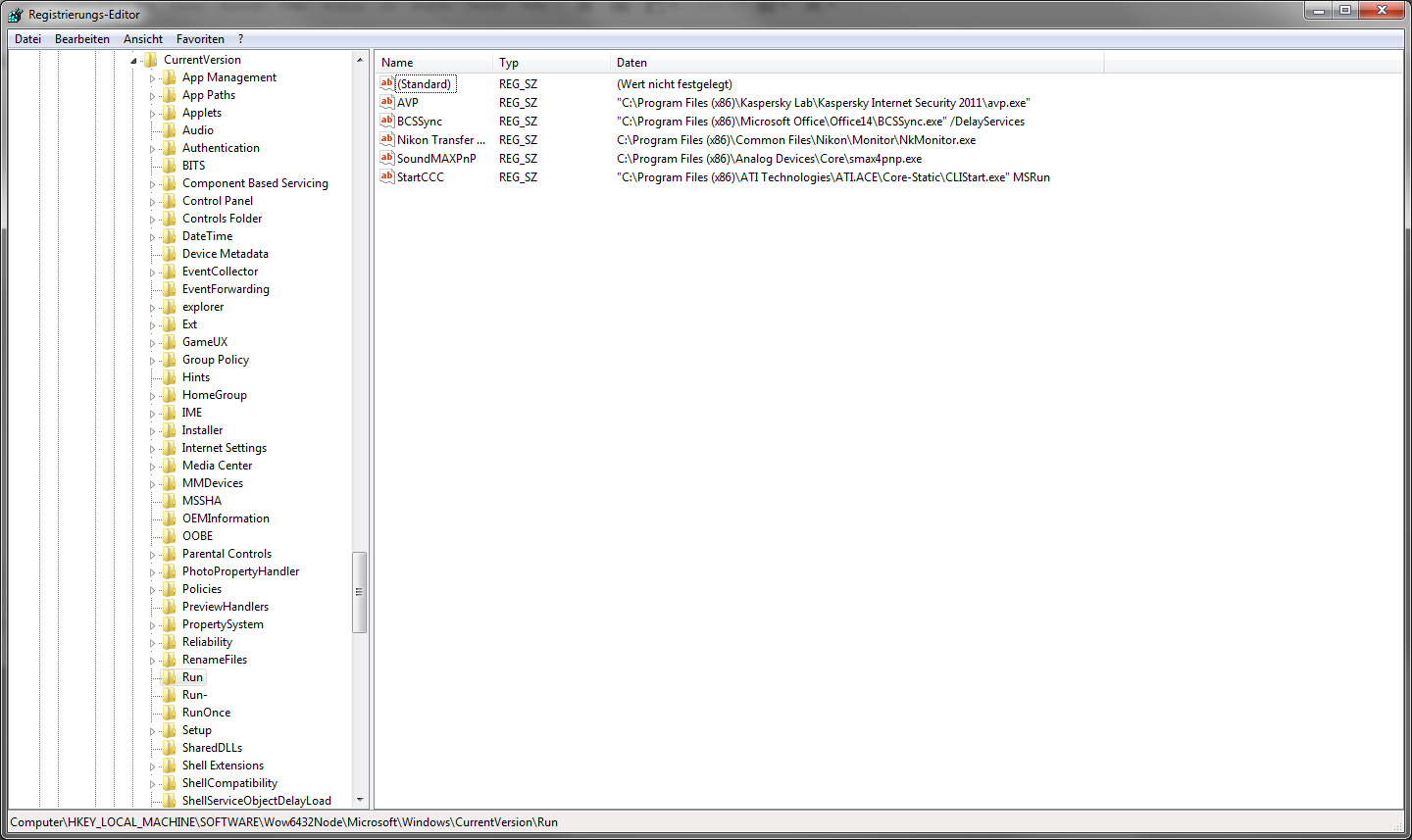The width and height of the screenshot is (1412, 840).
Task: Click the Kaspersky avp.exe data cell
Action: tap(824, 102)
